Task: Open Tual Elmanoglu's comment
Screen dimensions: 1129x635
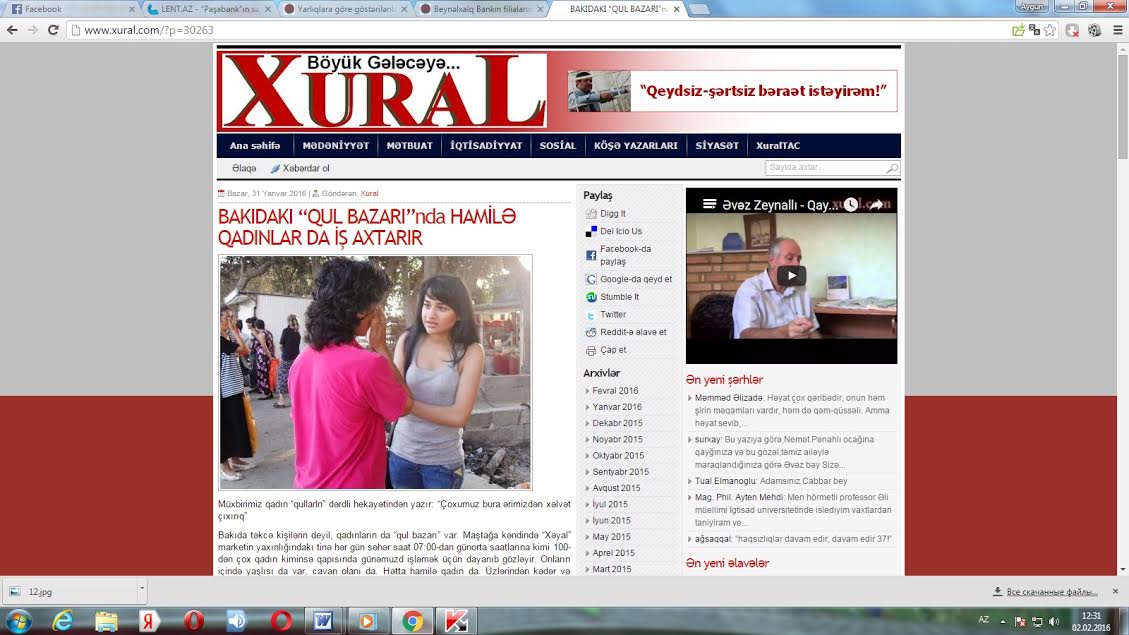Action: (771, 481)
